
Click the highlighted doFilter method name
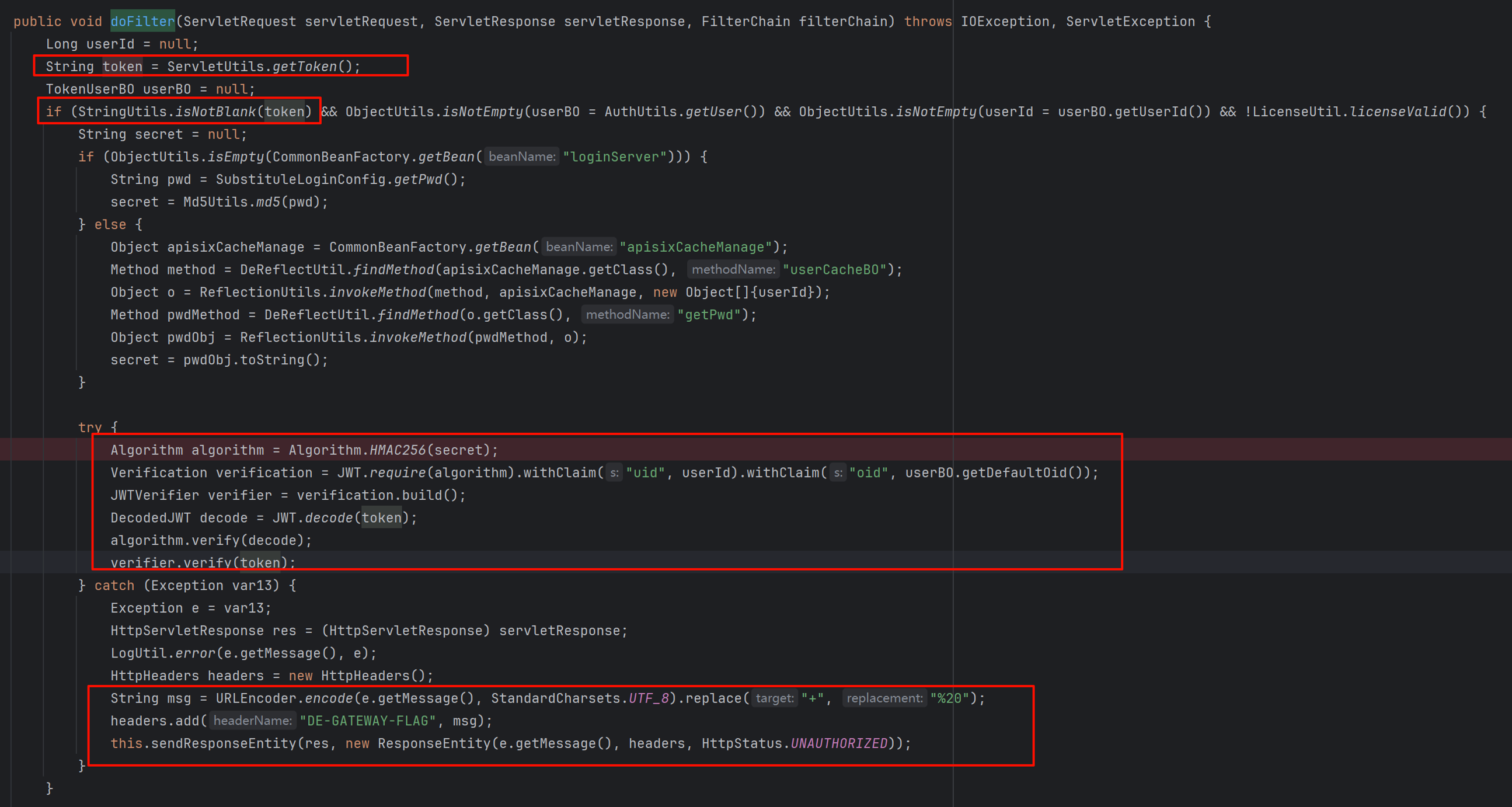[142, 22]
